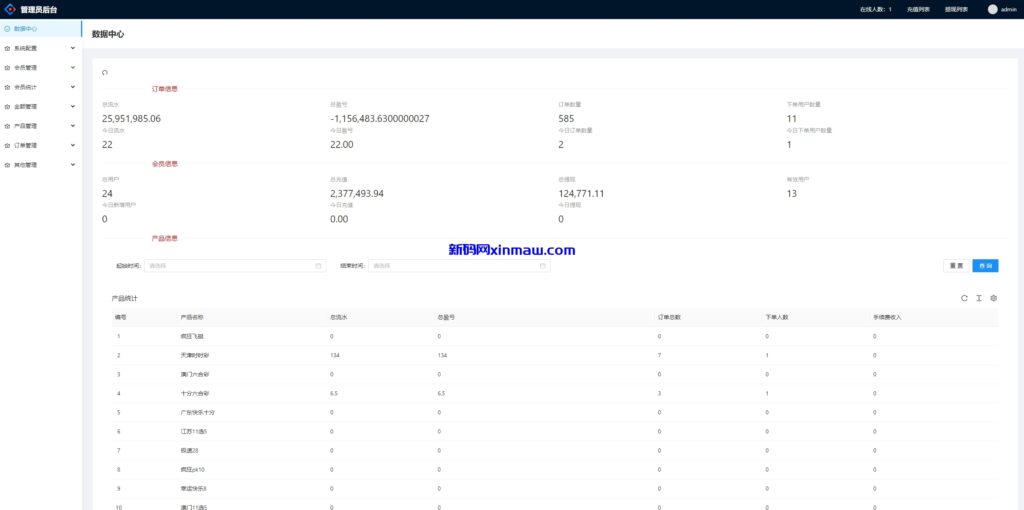
Task: Click the table refresh icon beside 产品统计
Action: (964, 298)
